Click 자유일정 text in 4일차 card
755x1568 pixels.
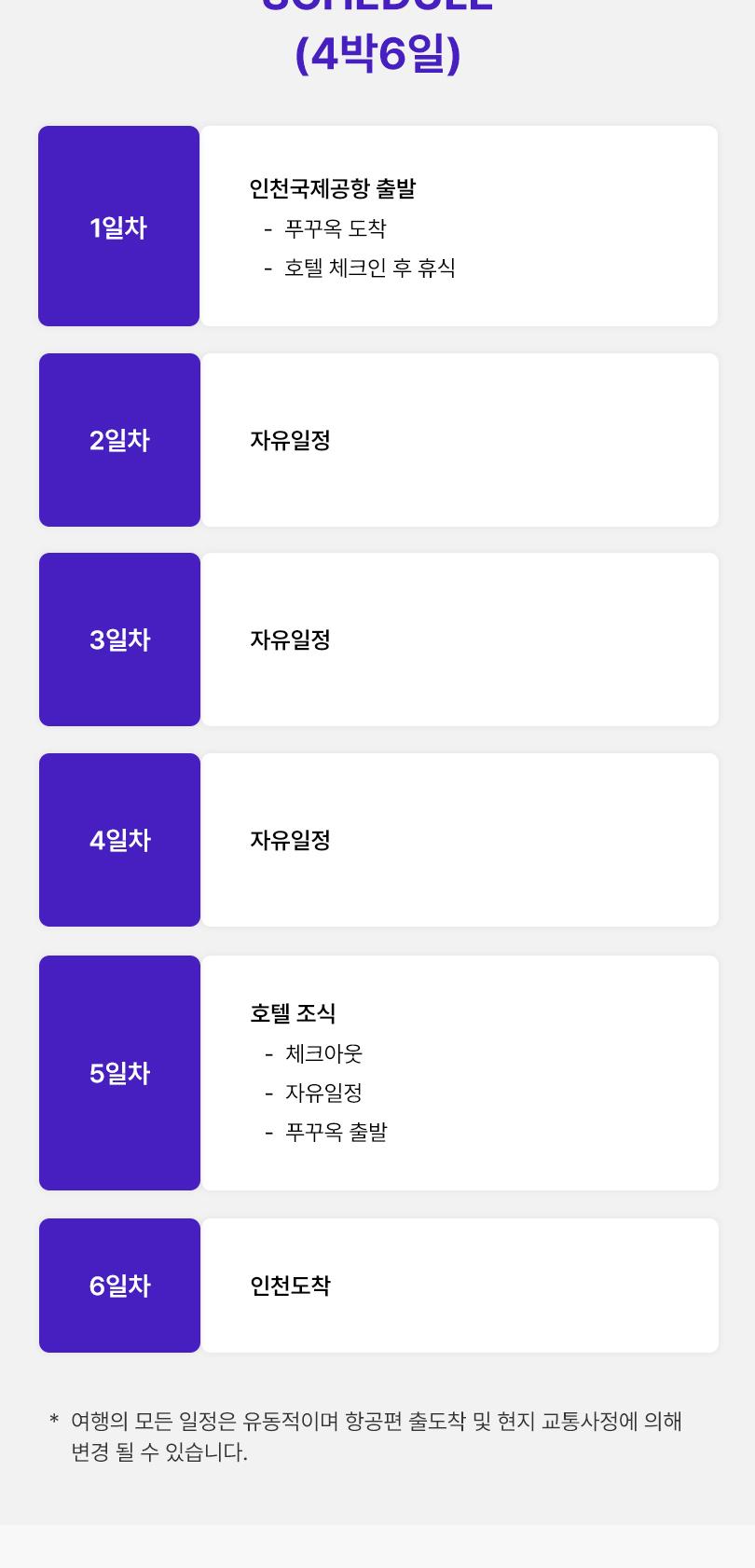click(x=290, y=840)
